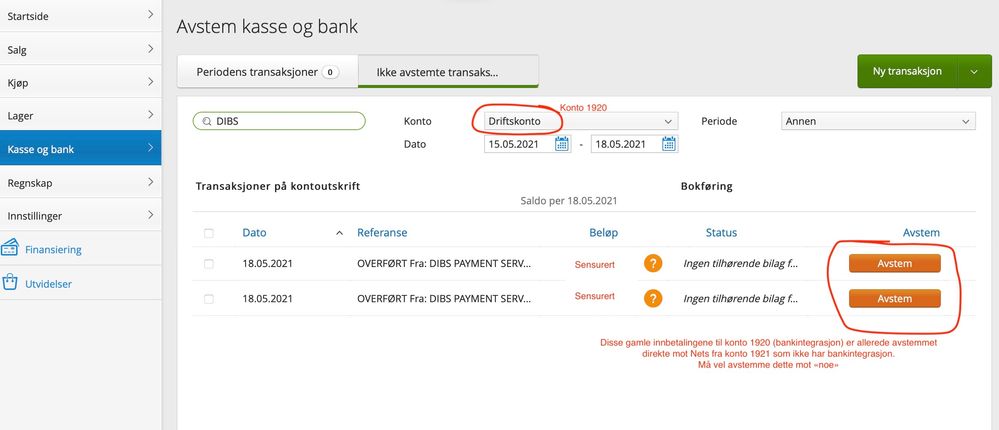
Task: Open calendar picker for end date 18.05.2021
Action: tap(668, 143)
